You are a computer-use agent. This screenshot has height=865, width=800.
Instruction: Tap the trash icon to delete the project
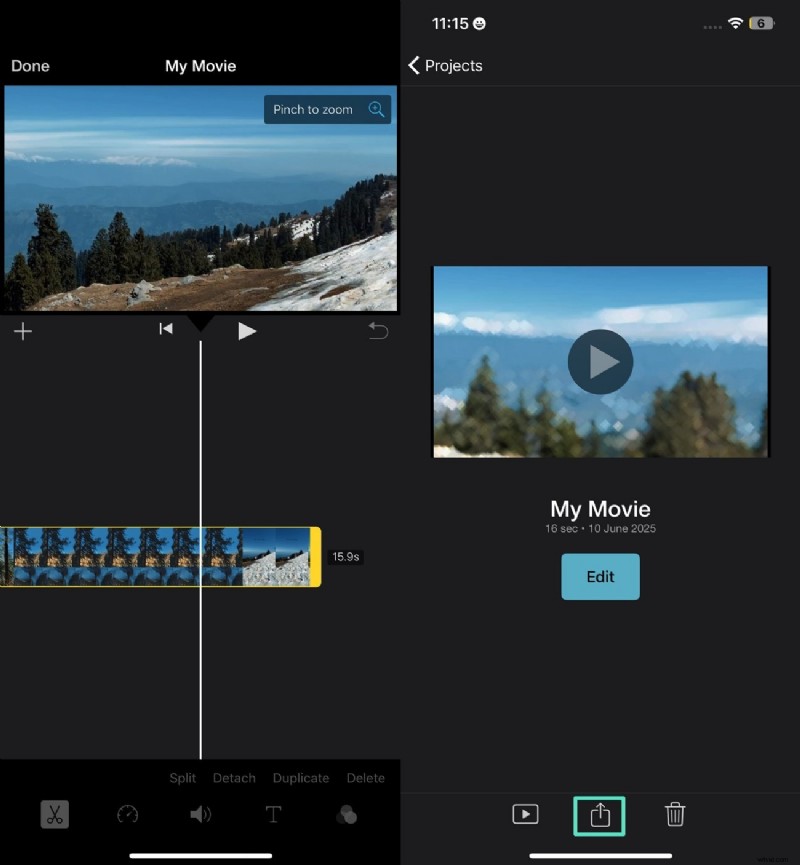(675, 815)
